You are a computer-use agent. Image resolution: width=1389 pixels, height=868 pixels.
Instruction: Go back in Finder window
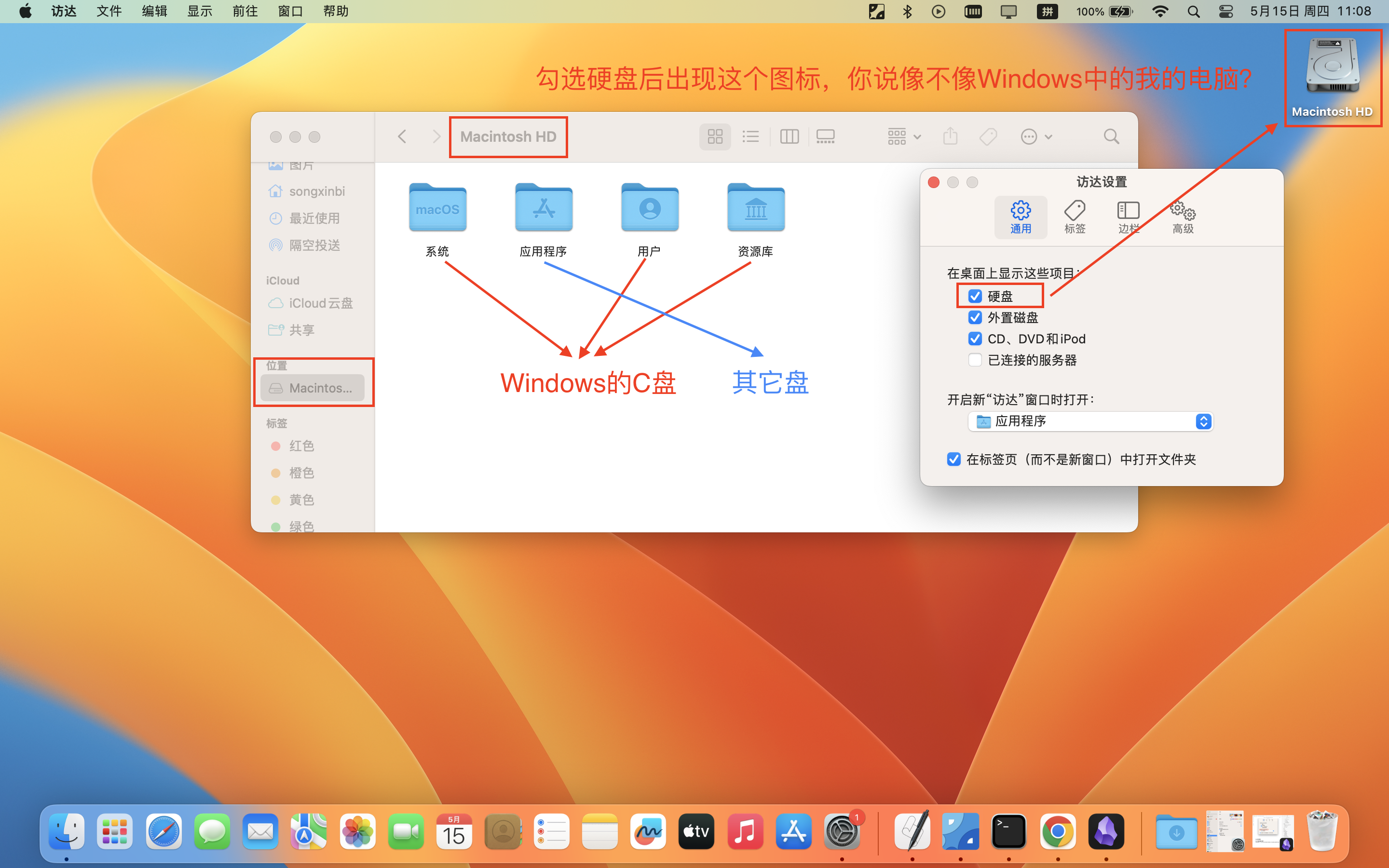coord(402,136)
